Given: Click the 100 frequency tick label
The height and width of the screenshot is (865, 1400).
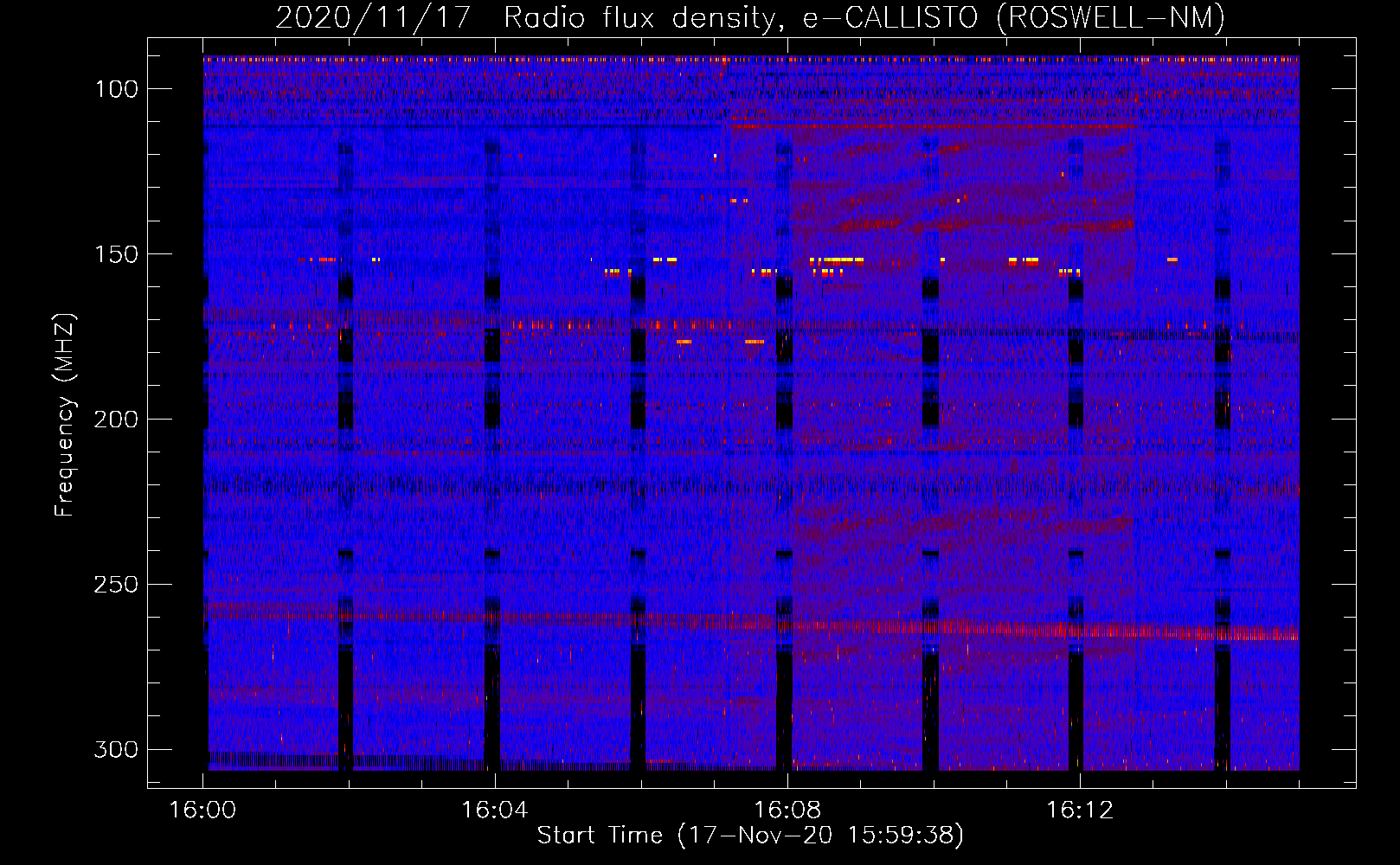Looking at the screenshot, I should (x=115, y=89).
